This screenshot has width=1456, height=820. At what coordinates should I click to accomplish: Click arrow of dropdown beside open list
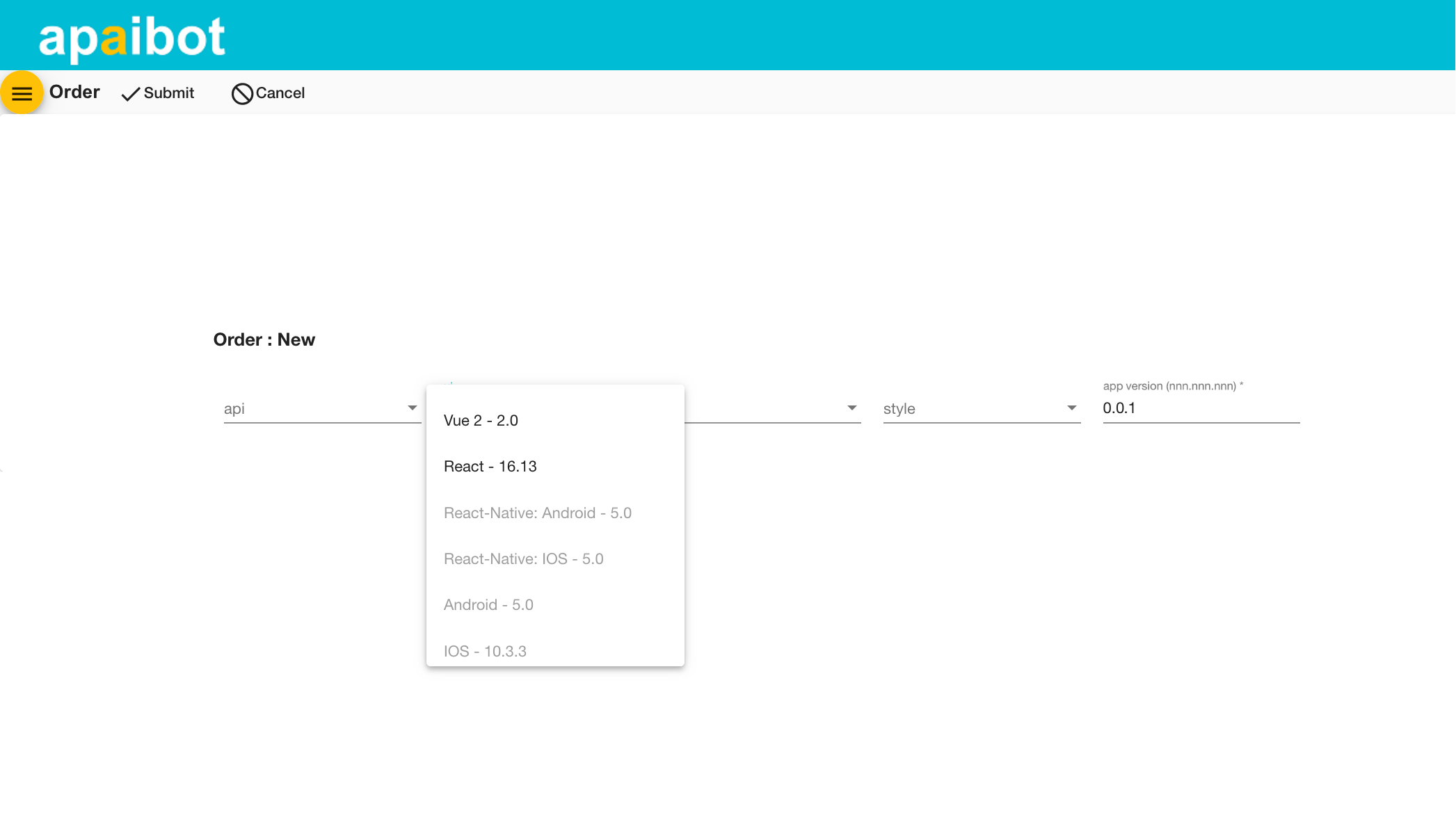[851, 408]
